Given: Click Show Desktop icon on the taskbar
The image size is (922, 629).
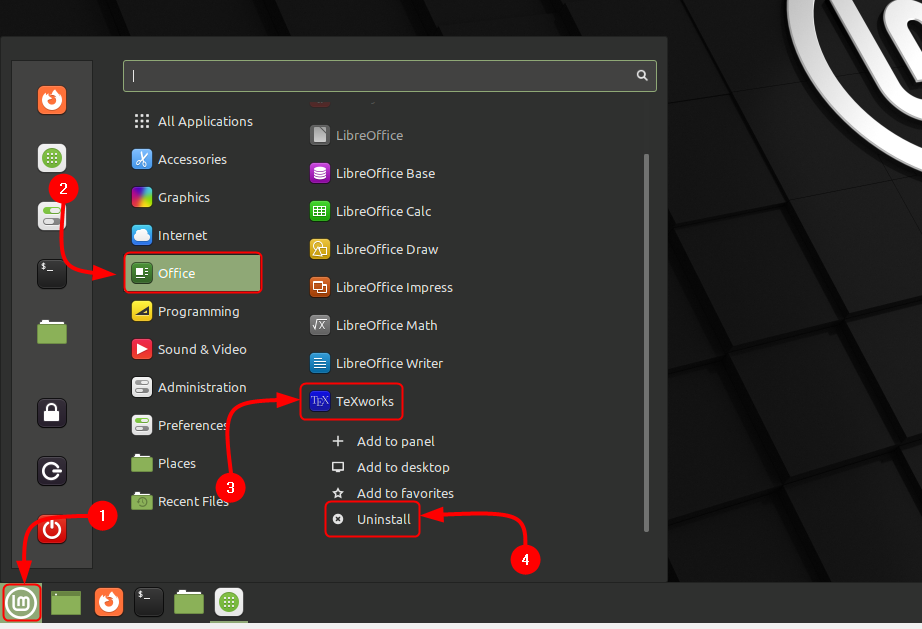Looking at the screenshot, I should click(x=66, y=603).
